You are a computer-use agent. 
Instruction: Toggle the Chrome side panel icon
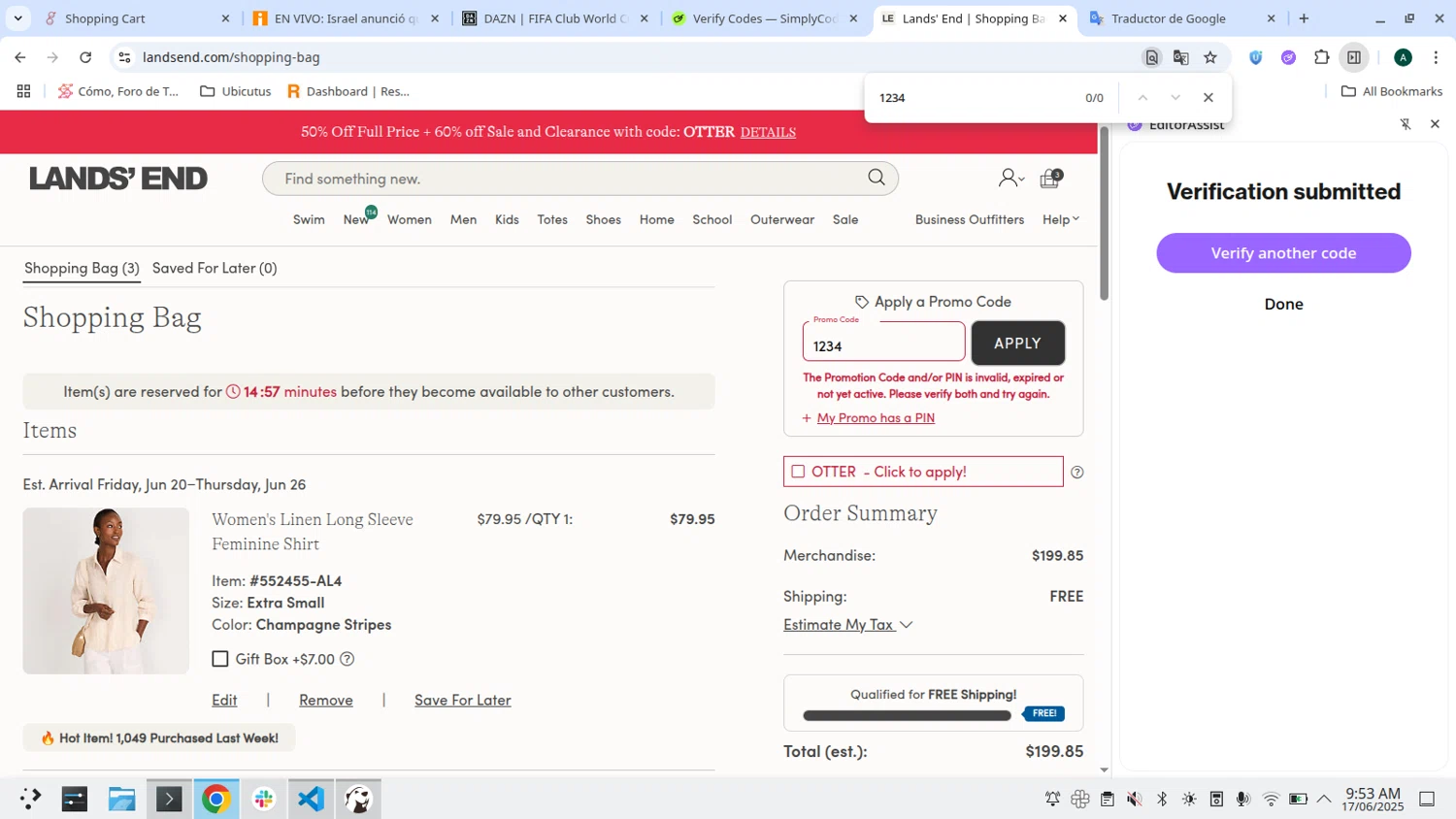pos(1354,57)
